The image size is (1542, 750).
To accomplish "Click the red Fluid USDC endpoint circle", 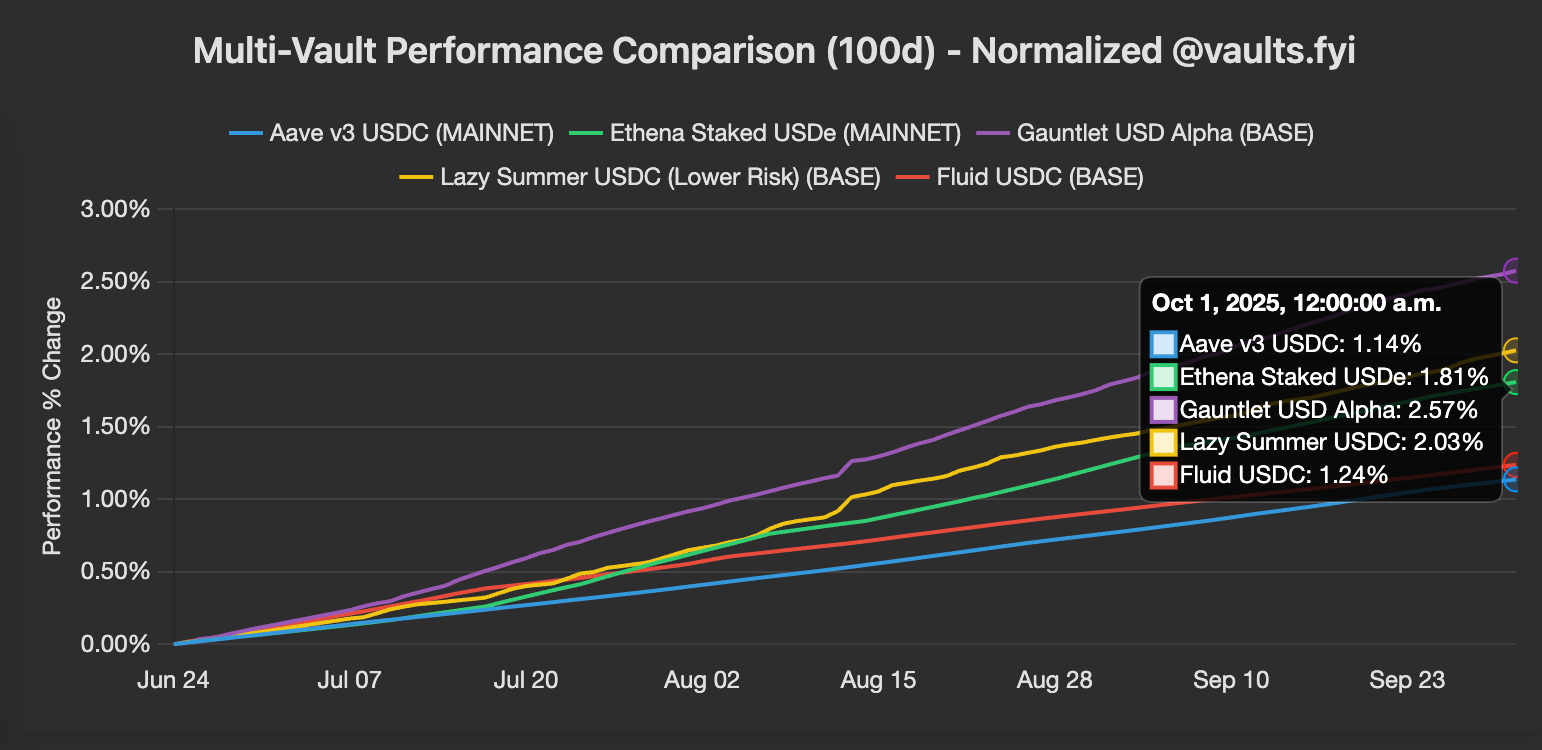I will coord(1514,464).
